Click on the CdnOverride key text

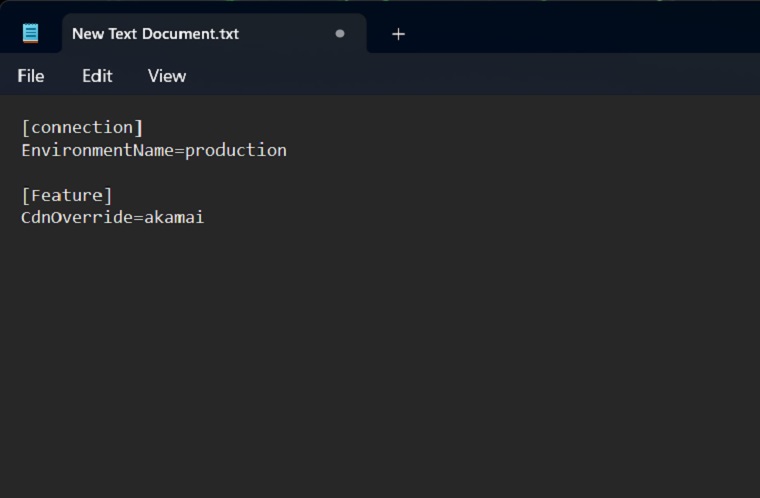point(76,217)
